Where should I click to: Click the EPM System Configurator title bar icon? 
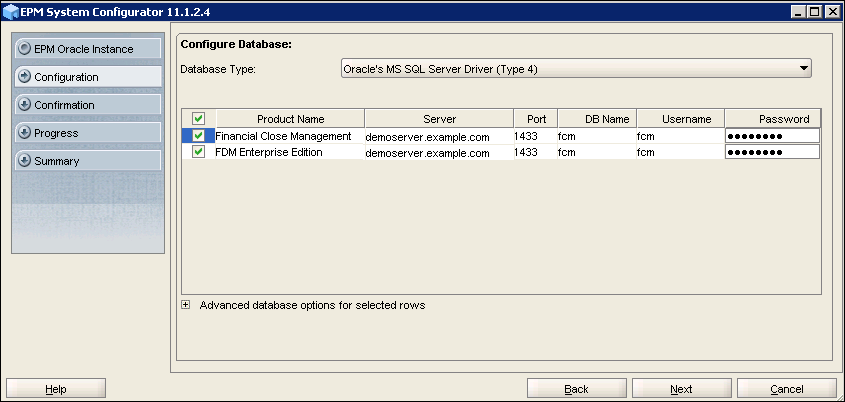pos(12,11)
